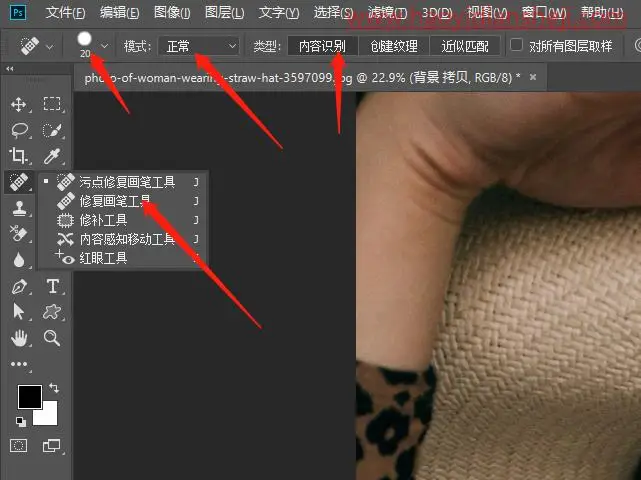641x480 pixels.
Task: Select the Blur drop tool
Action: [19, 260]
